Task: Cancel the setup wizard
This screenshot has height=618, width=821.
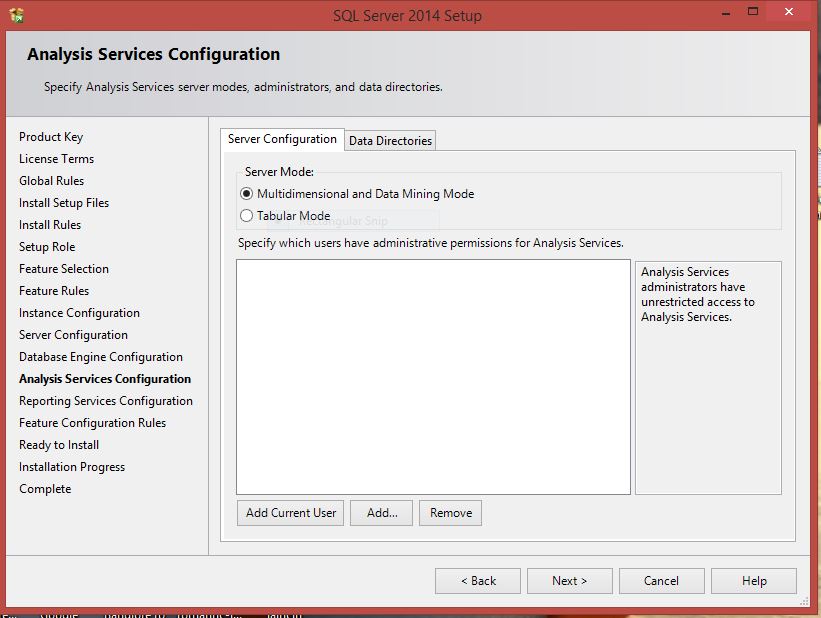Action: [661, 581]
